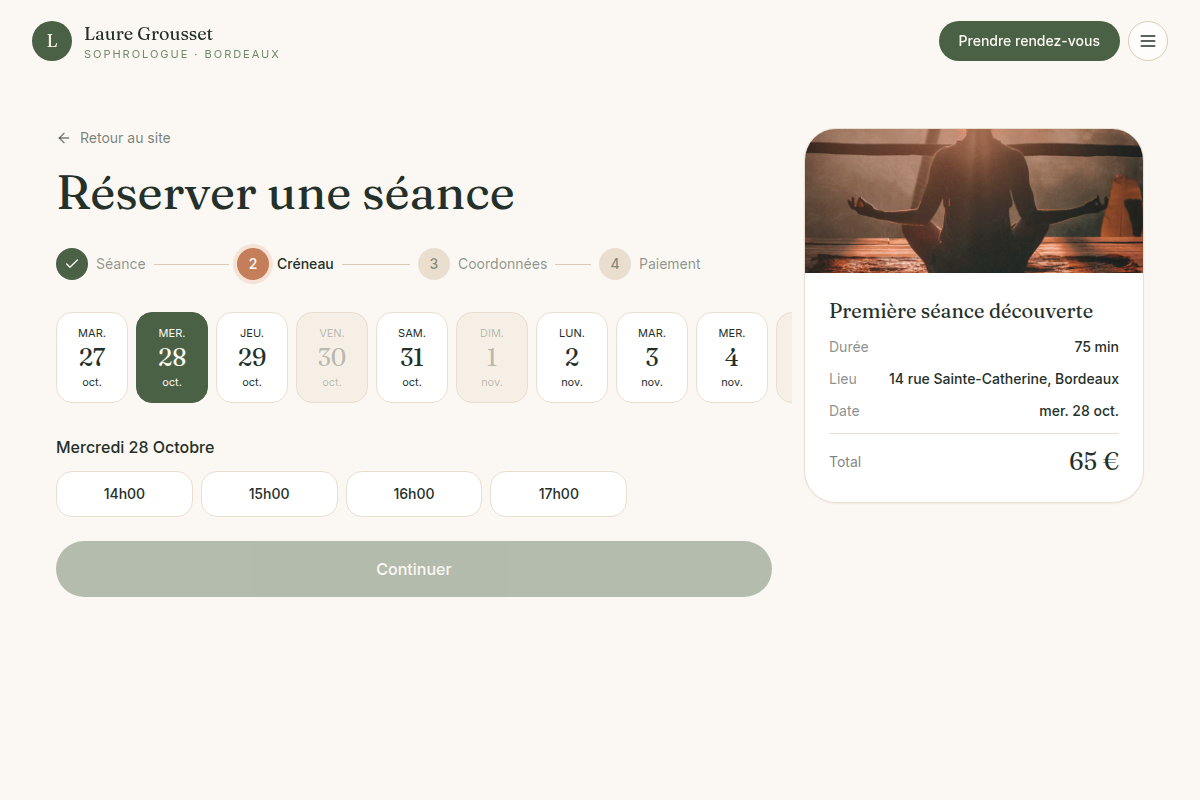This screenshot has width=1200, height=800.
Task: Pick Monday 2 nov. date card
Action: pyautogui.click(x=572, y=358)
